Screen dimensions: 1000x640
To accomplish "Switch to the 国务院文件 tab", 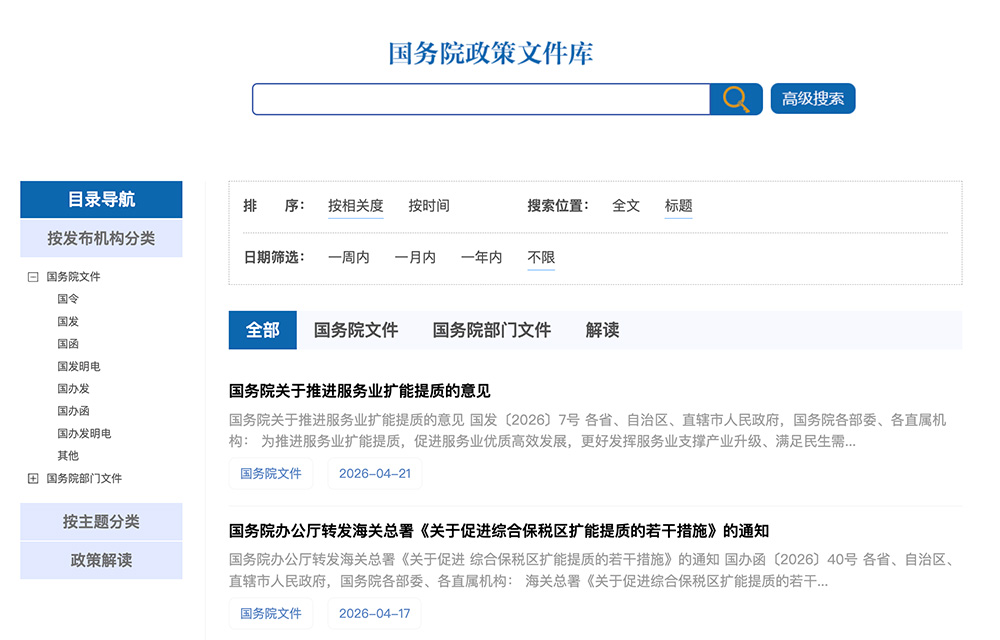I will [356, 330].
